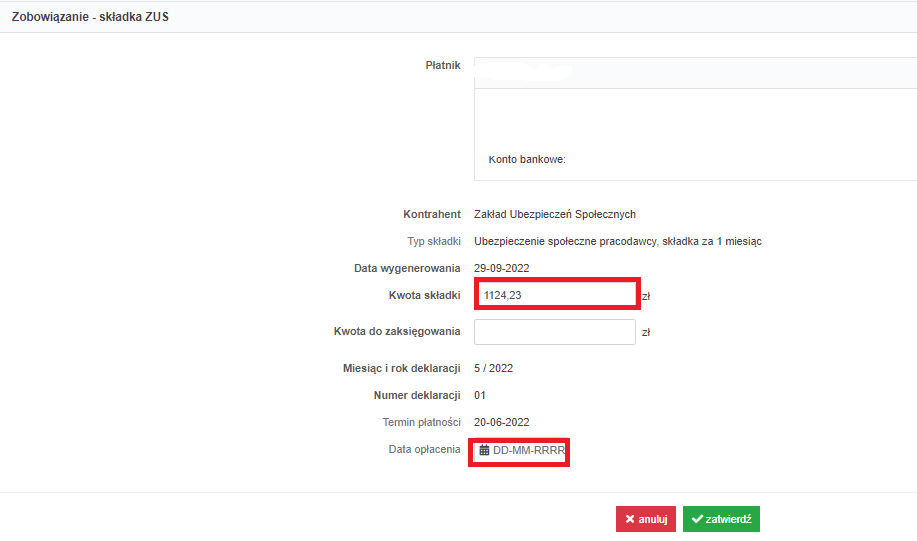
Task: Click the Typ składki description text
Action: tap(618, 241)
